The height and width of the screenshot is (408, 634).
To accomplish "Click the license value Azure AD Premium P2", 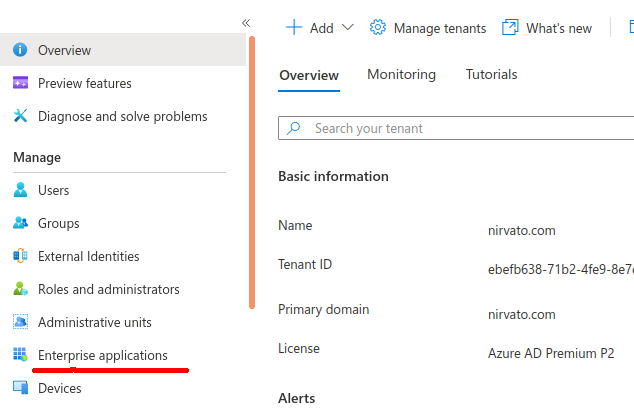I will pyautogui.click(x=551, y=353).
